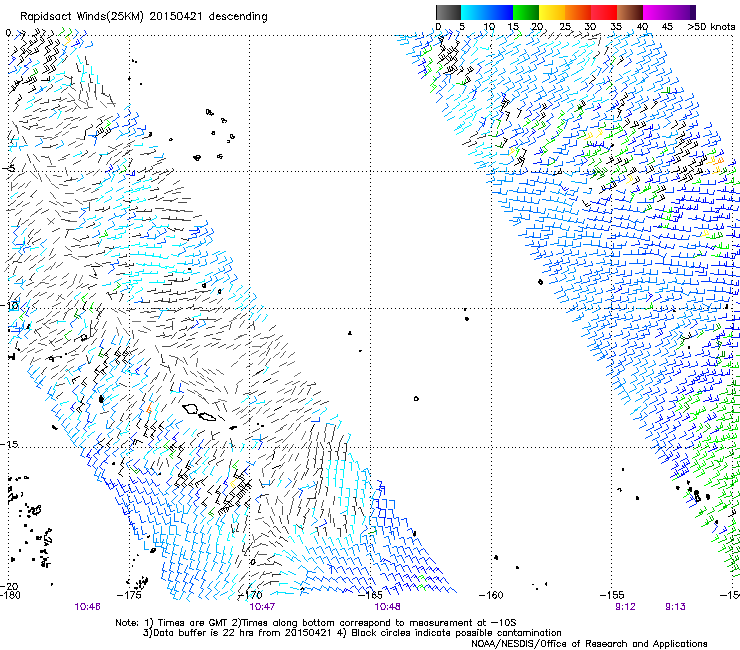Viewport: 740px width, 650px height.
Task: Click the '-170' longitude axis label
Action: tap(250, 595)
